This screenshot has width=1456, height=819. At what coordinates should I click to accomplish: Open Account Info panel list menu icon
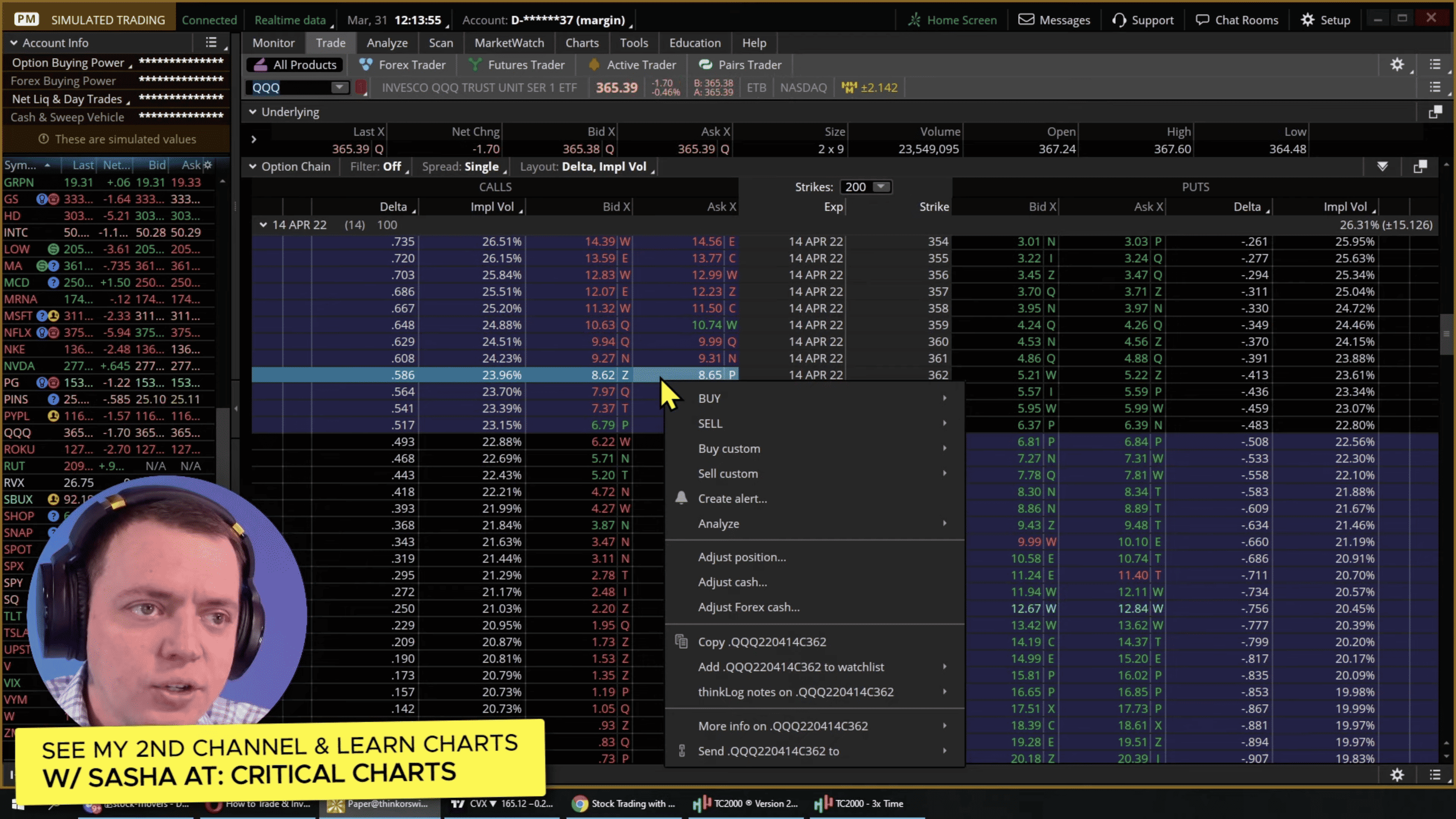tap(211, 42)
